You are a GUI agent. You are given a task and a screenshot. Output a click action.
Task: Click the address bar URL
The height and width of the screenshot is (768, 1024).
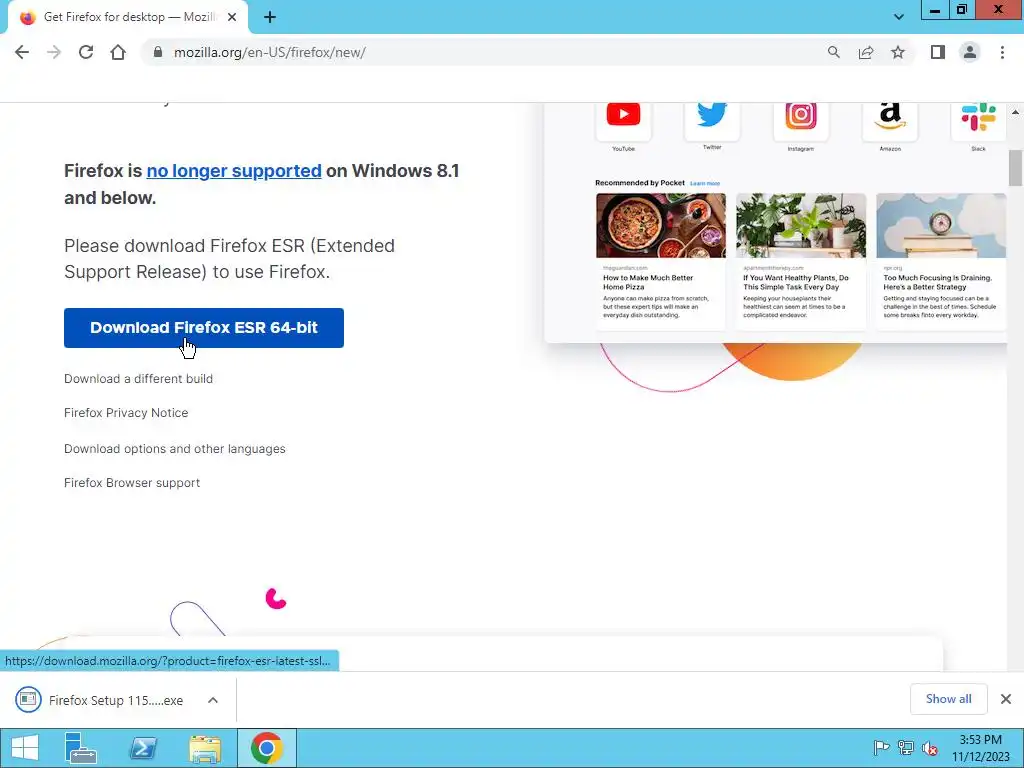(x=270, y=52)
